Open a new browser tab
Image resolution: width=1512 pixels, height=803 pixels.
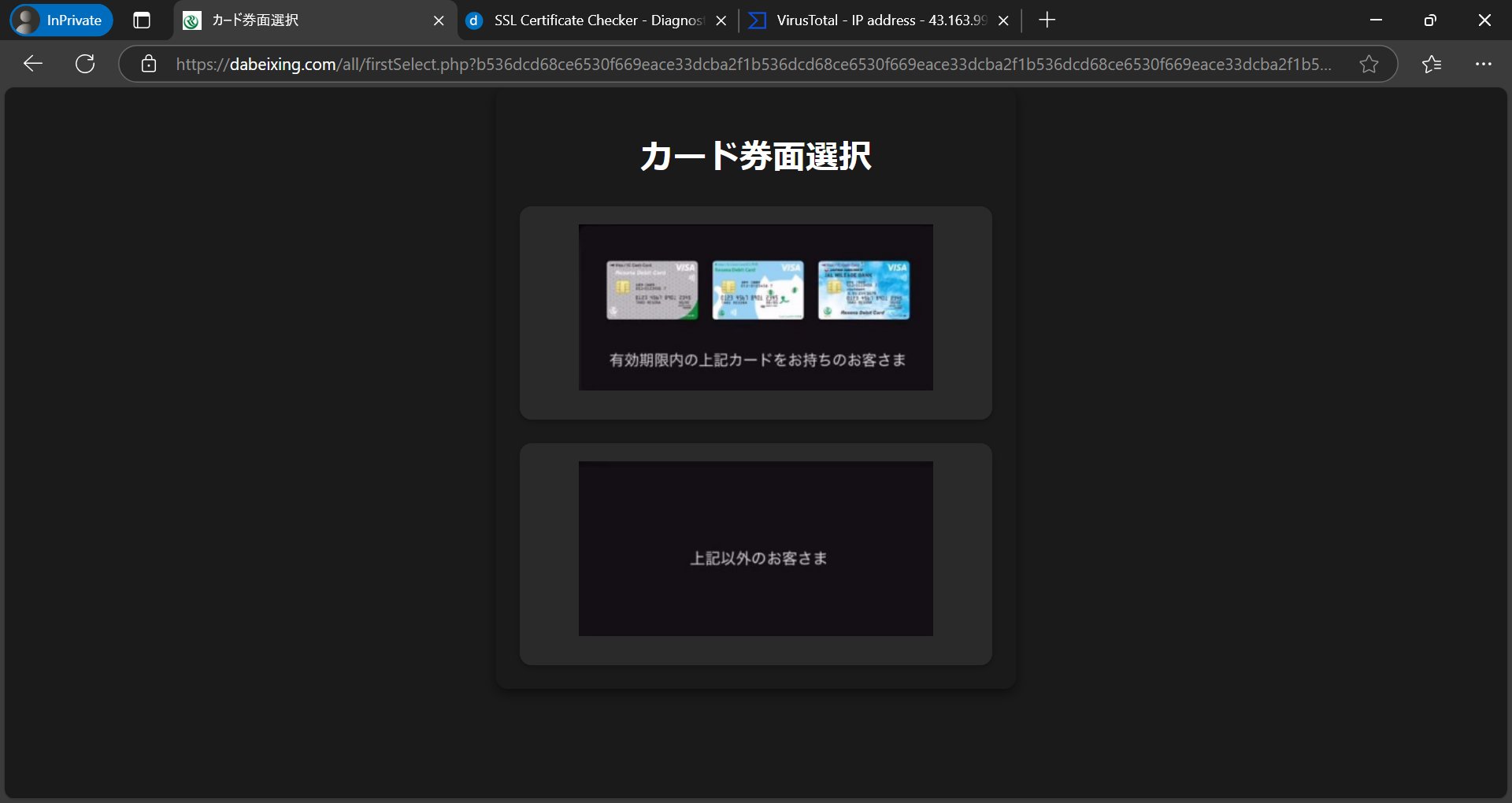click(x=1047, y=20)
